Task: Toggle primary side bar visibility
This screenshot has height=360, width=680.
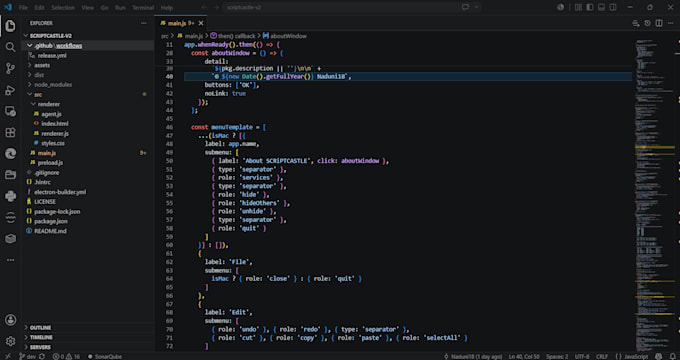Action: [x=590, y=7]
